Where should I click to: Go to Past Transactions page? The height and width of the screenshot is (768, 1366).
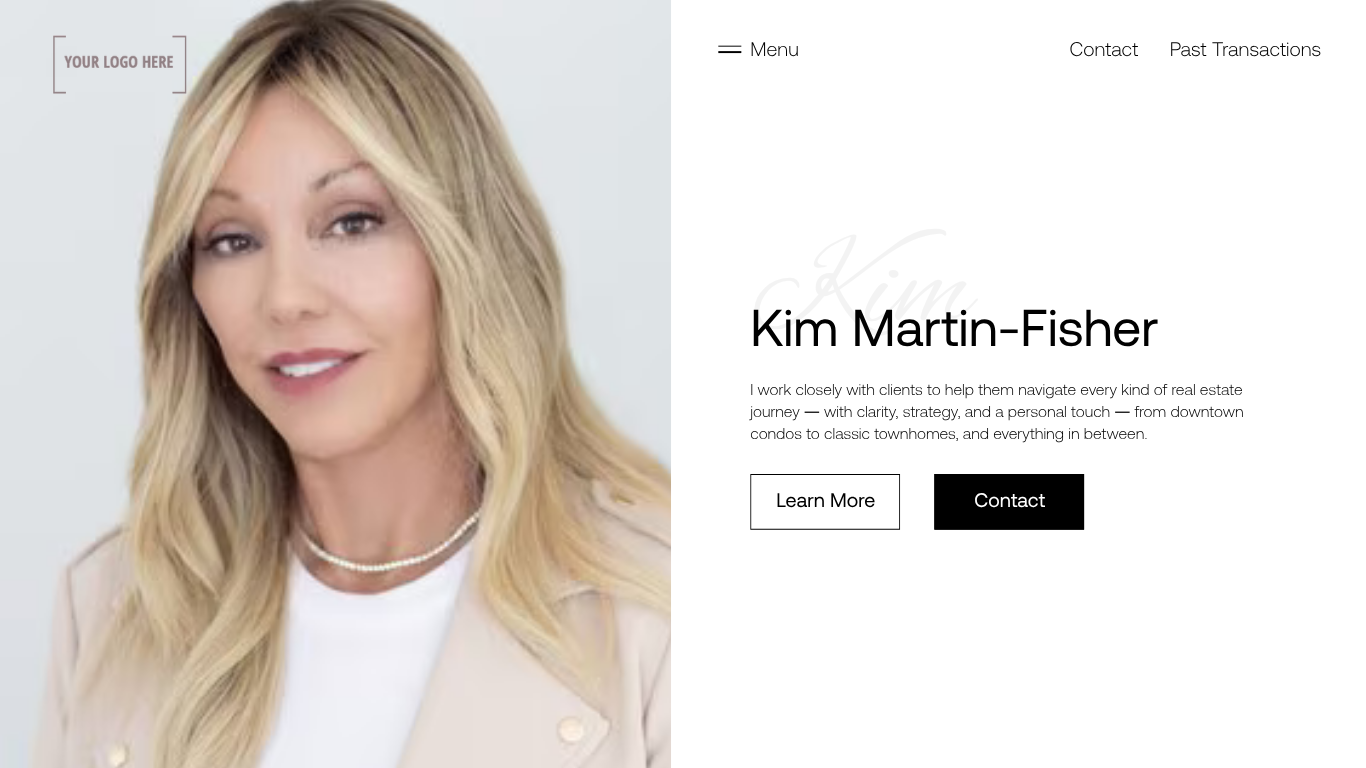1245,49
